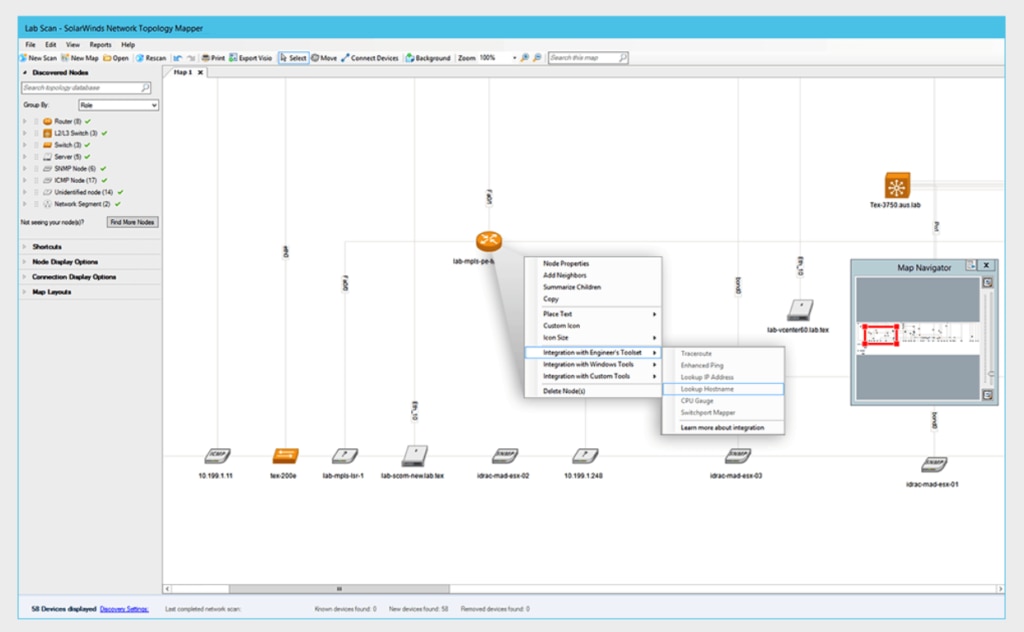The width and height of the screenshot is (1024, 632).
Task: Open the Help menu
Action: pyautogui.click(x=128, y=45)
